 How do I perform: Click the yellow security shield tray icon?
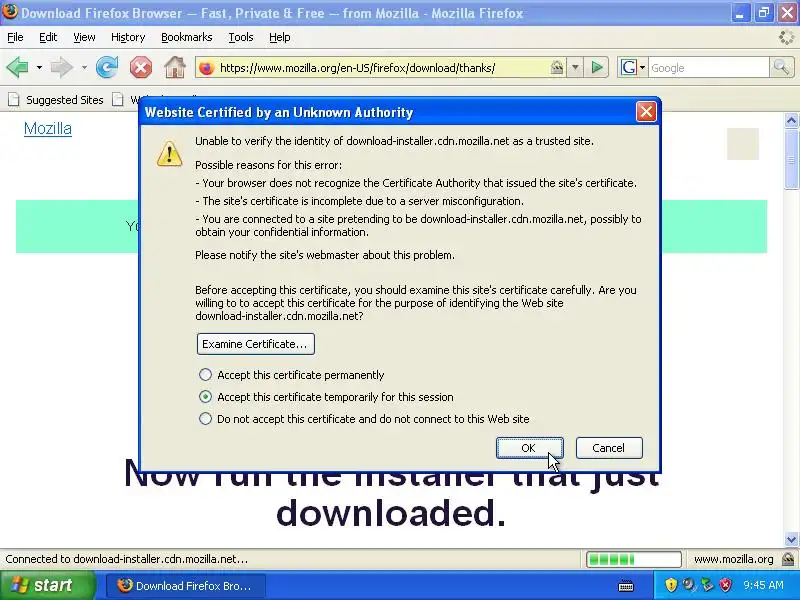click(671, 585)
